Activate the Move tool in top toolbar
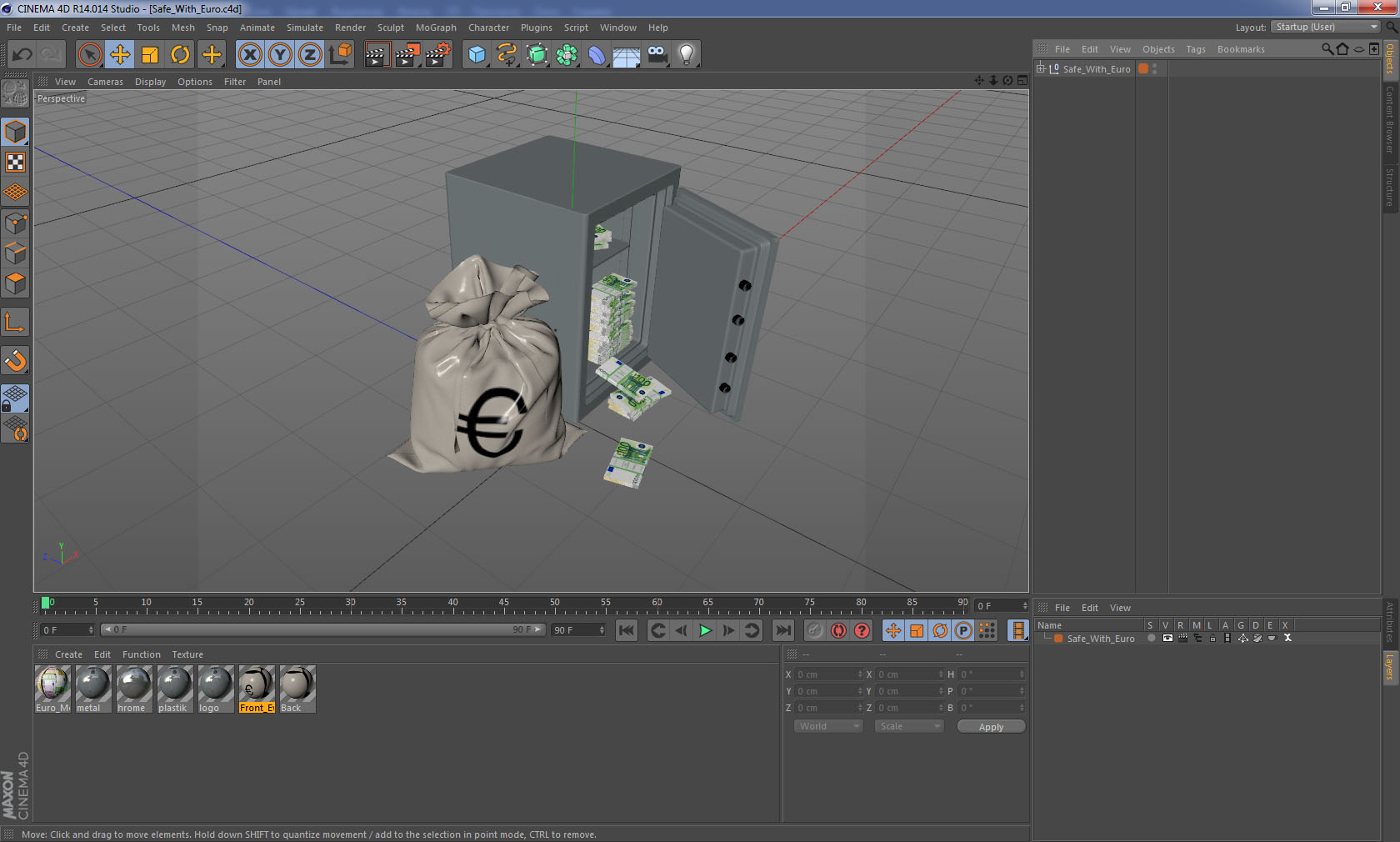This screenshot has height=842, width=1400. tap(120, 55)
